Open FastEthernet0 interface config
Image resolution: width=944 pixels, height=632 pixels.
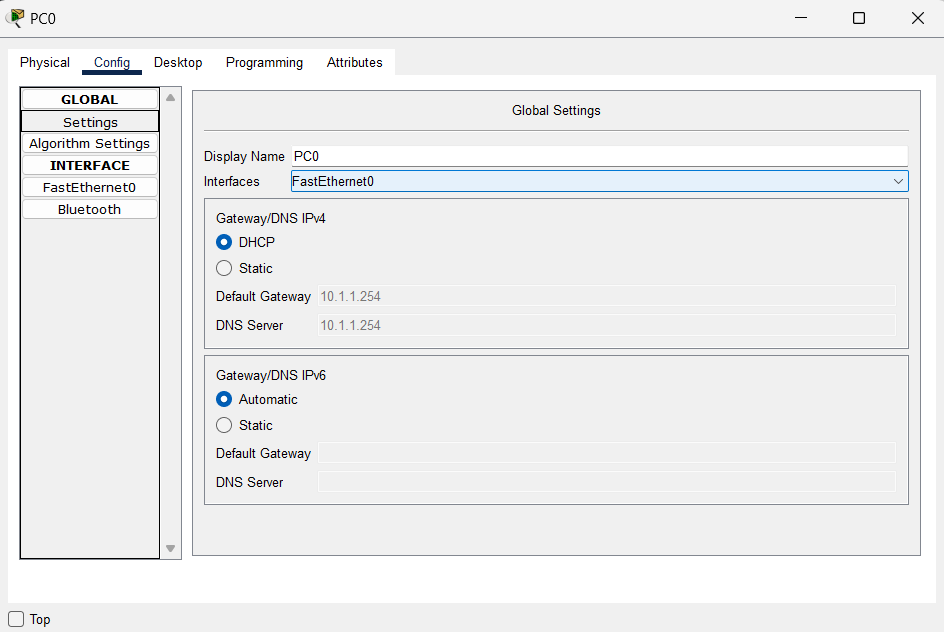pyautogui.click(x=90, y=188)
